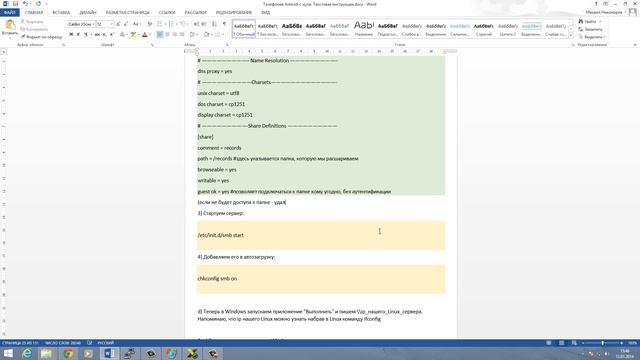Open the change case Aa dropdown
The image size is (640, 360).
tap(137, 24)
